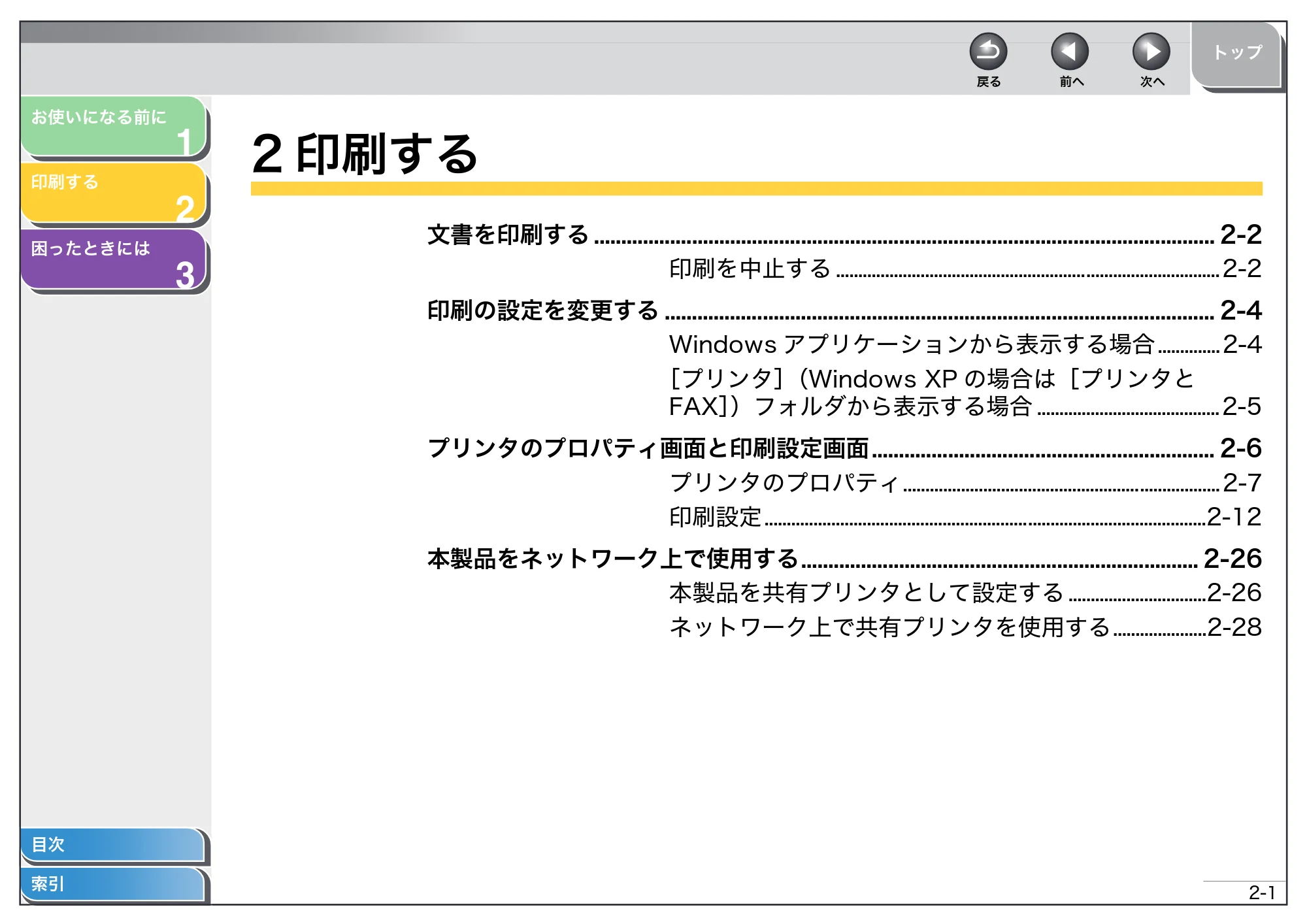Jump to 印刷設定 entry on page 2-12
This screenshot has width=1307, height=924.
965,517
